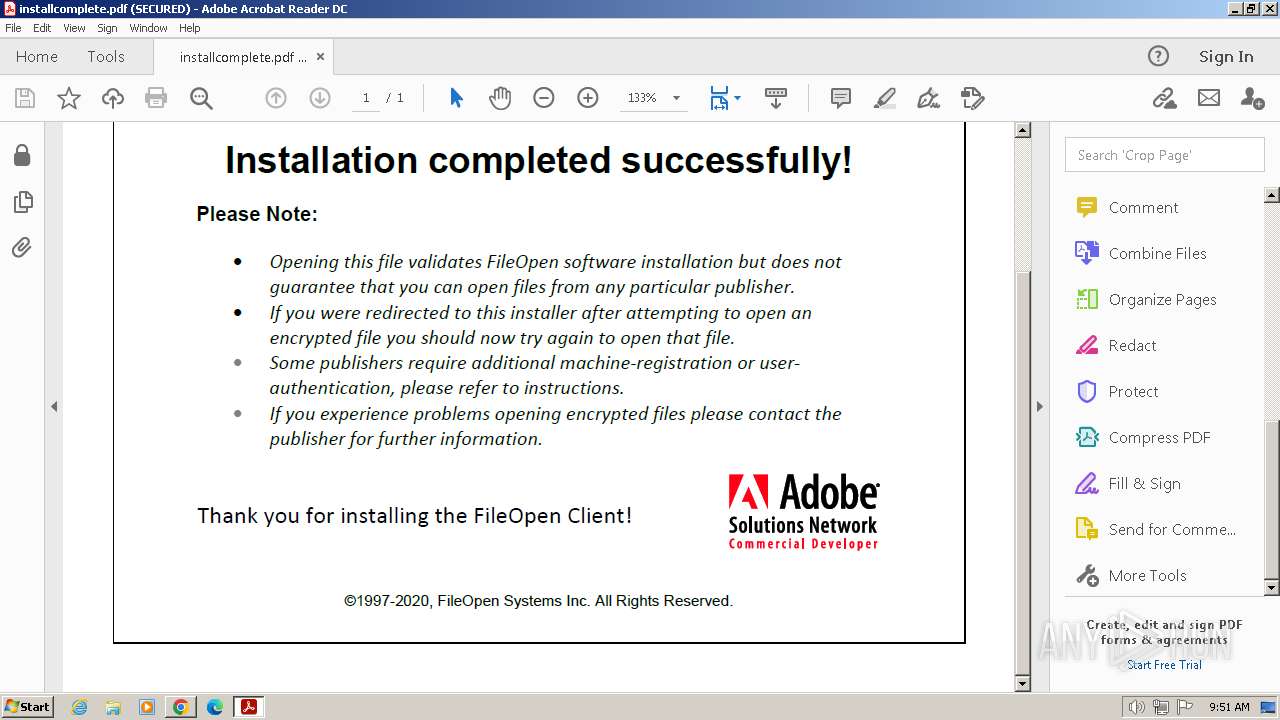Expand the left navigation pane
The image size is (1280, 720).
[54, 406]
